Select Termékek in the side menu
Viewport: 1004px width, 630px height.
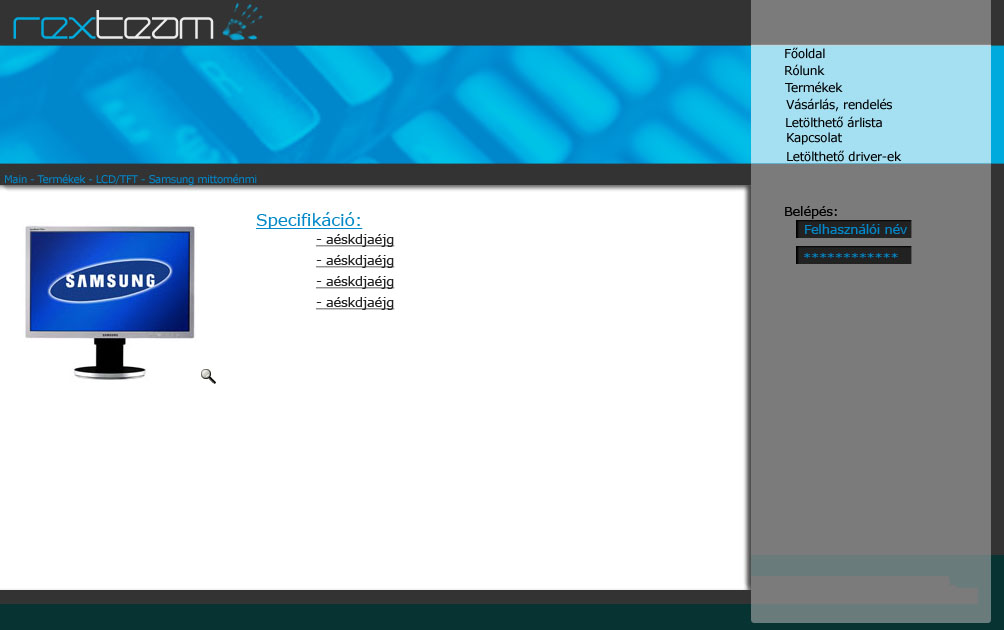pyautogui.click(x=813, y=88)
